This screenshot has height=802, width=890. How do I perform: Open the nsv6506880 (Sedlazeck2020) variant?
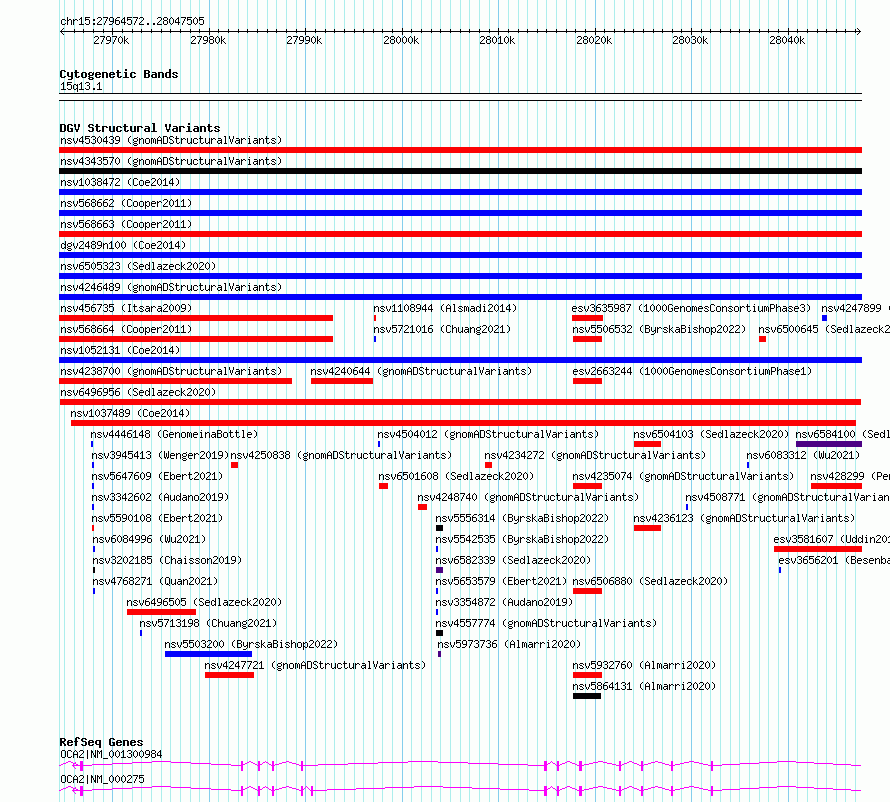650,581
